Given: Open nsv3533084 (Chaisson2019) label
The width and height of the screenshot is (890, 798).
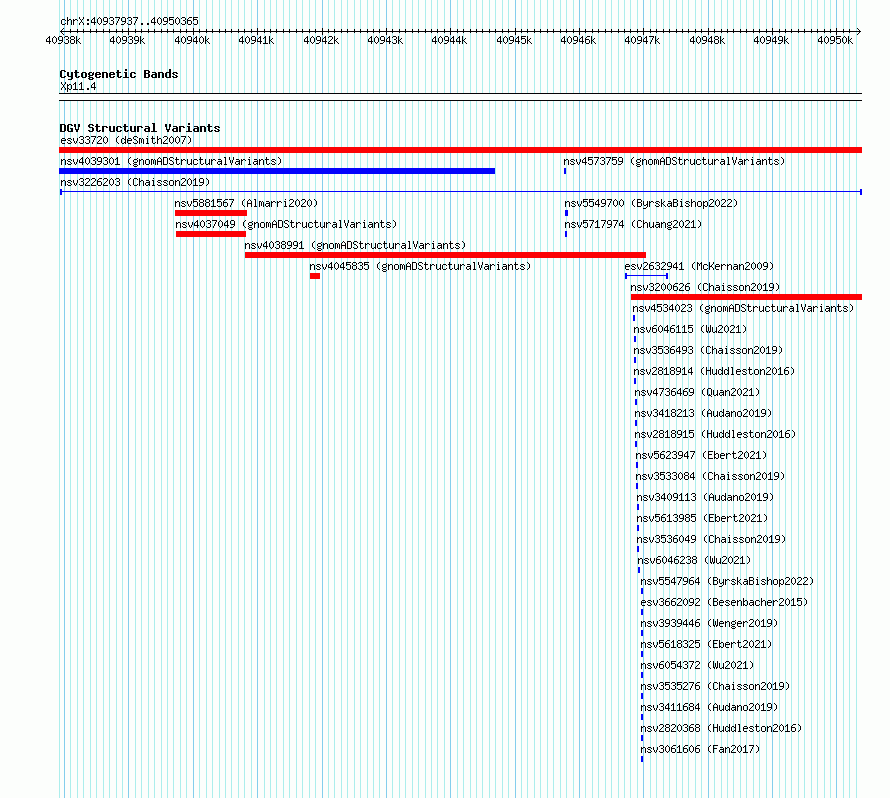Looking at the screenshot, I should (x=710, y=476).
